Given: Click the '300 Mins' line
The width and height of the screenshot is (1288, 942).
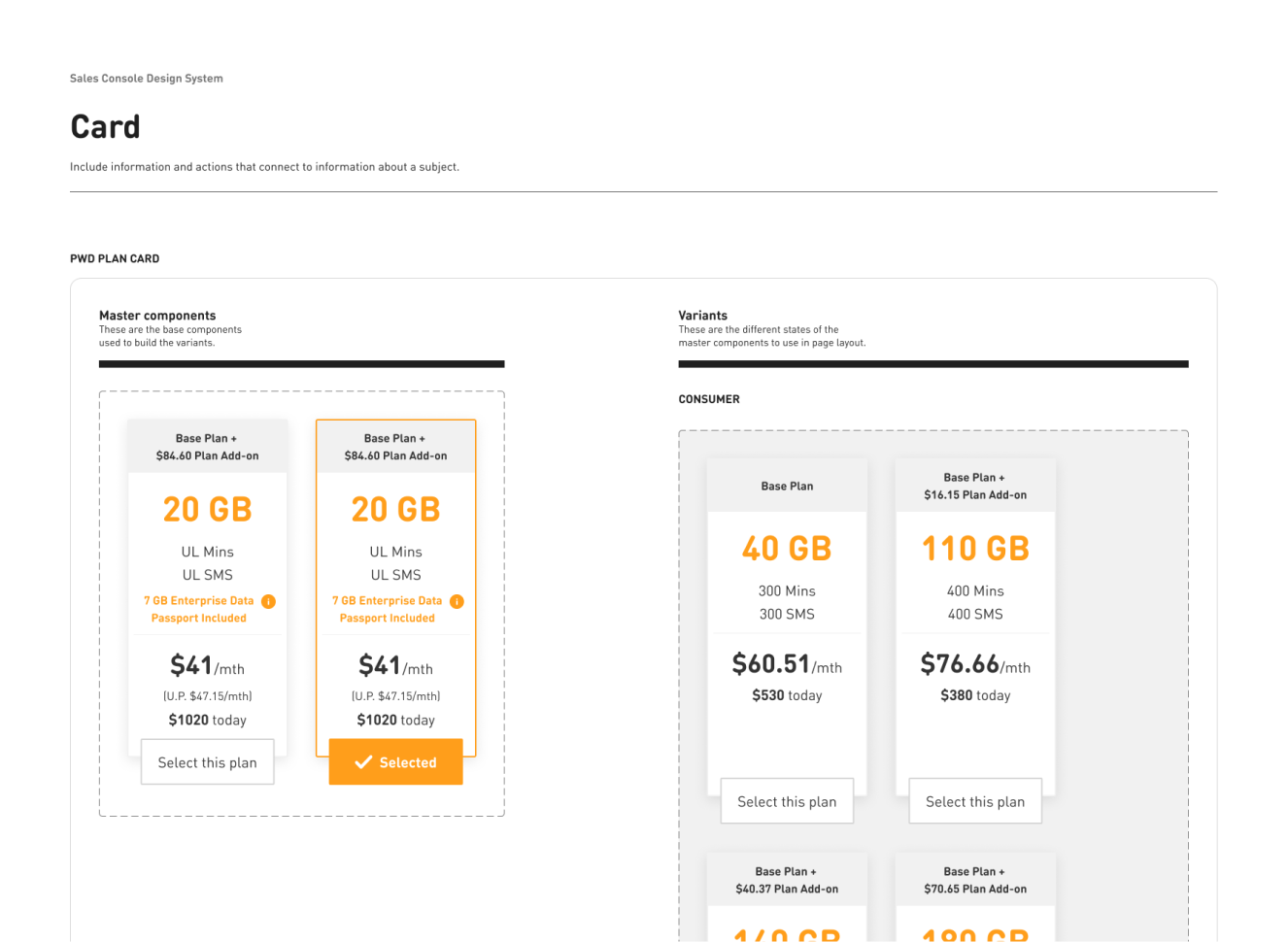Looking at the screenshot, I should [787, 590].
